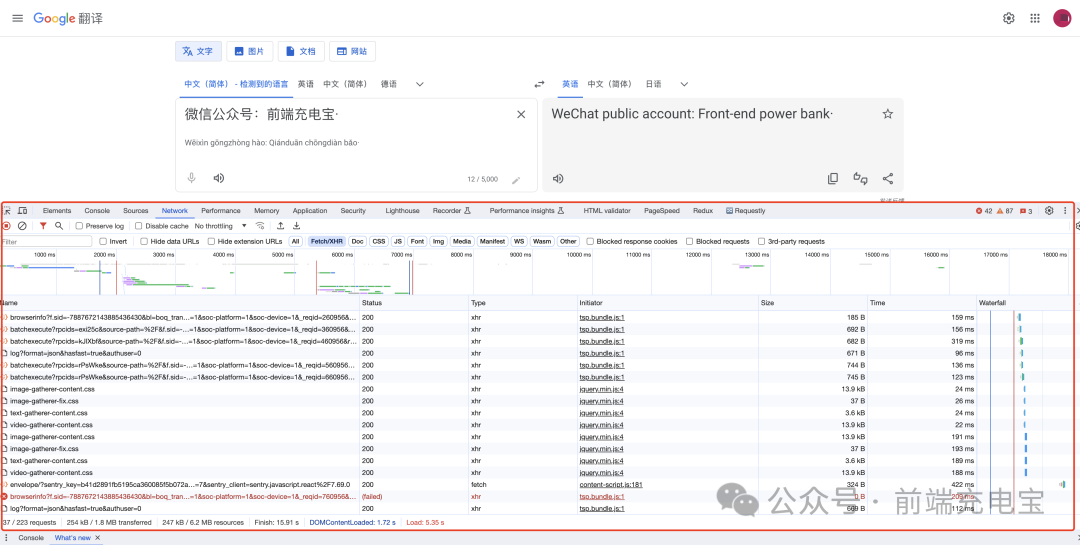Click the swap languages arrows icon
Image resolution: width=1080 pixels, height=545 pixels.
coord(539,84)
